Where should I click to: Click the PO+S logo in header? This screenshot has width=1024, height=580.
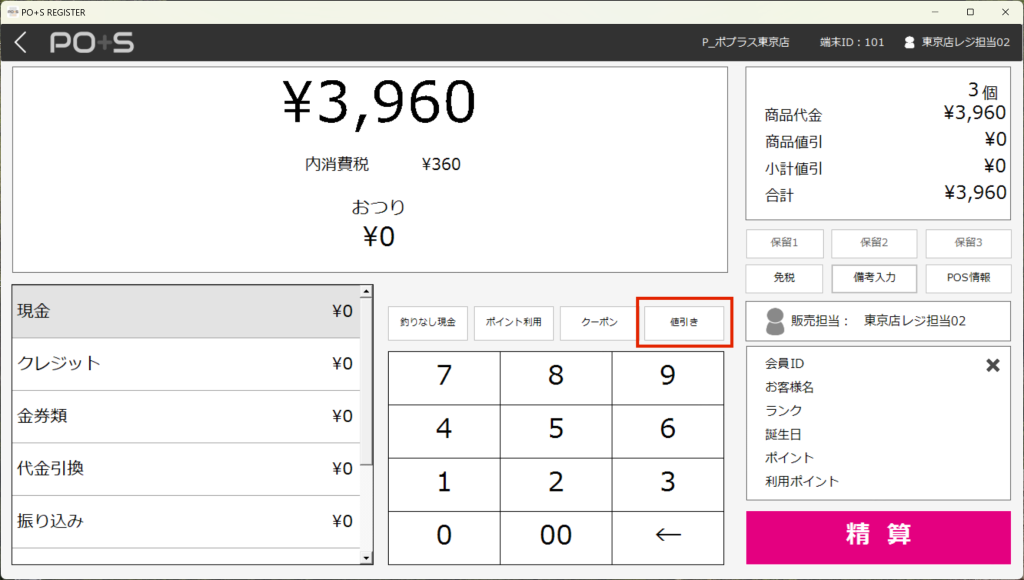click(x=92, y=42)
